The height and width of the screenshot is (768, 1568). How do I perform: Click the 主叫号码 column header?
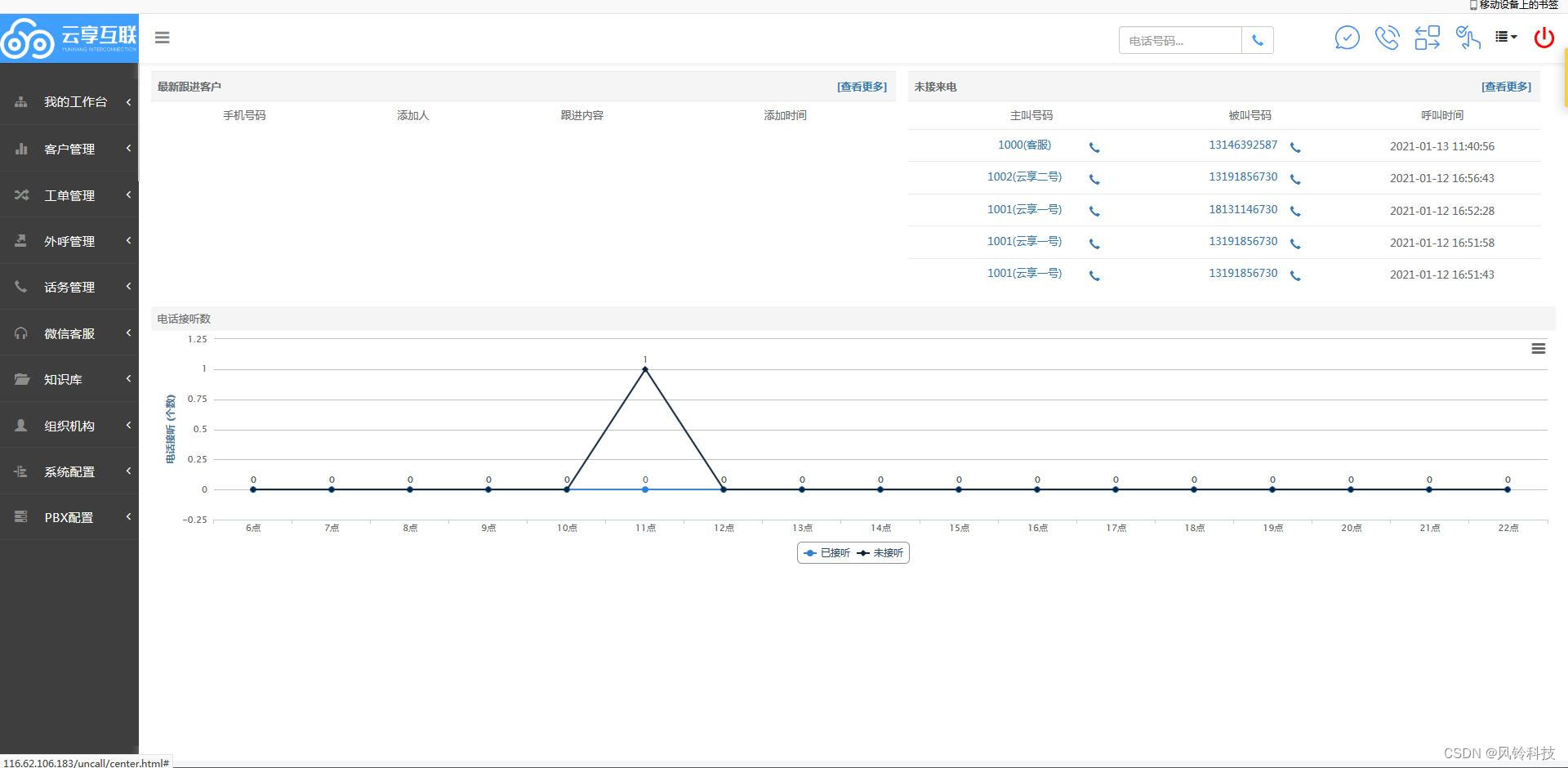pyautogui.click(x=1031, y=116)
